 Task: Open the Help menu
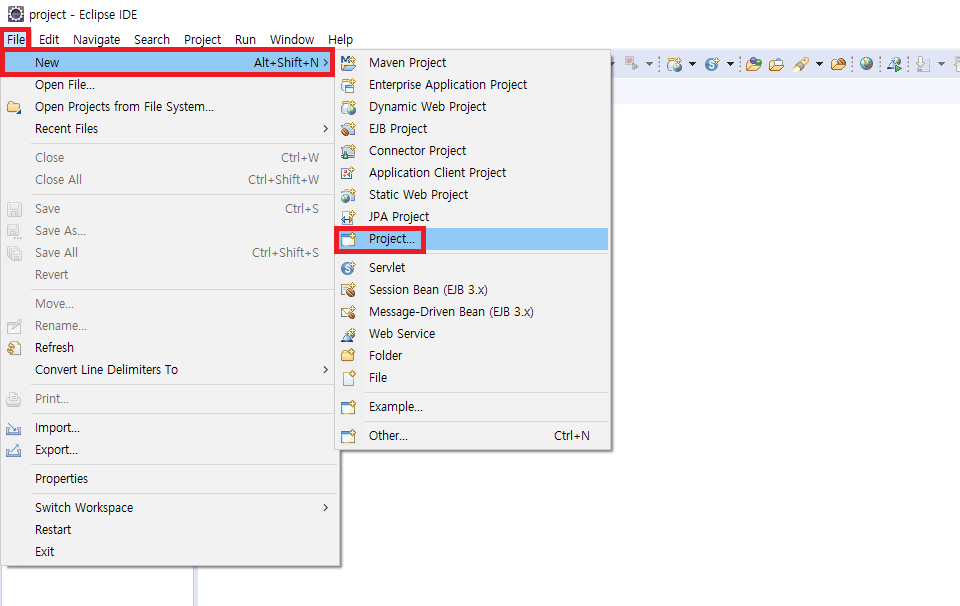point(340,39)
